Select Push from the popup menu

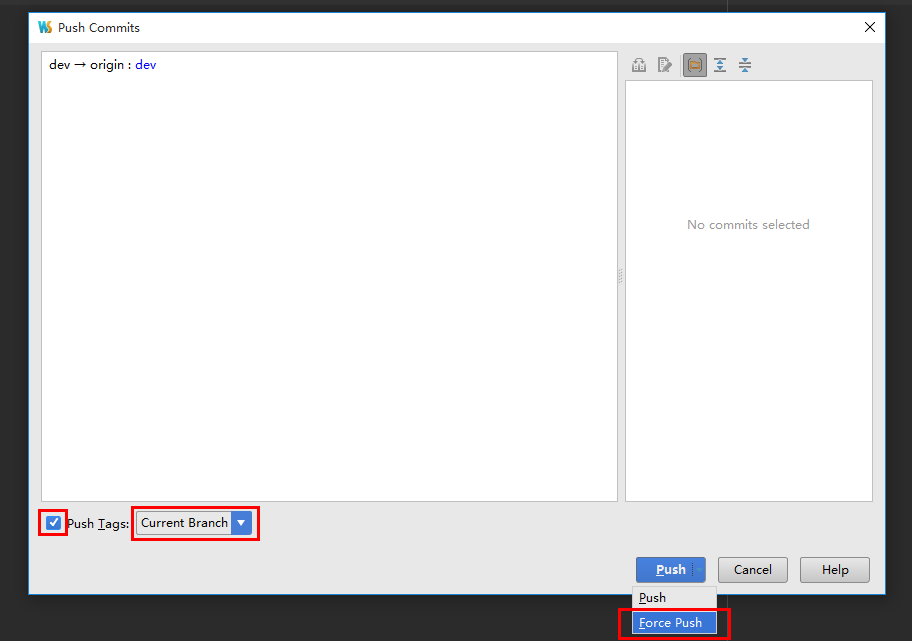(675, 598)
